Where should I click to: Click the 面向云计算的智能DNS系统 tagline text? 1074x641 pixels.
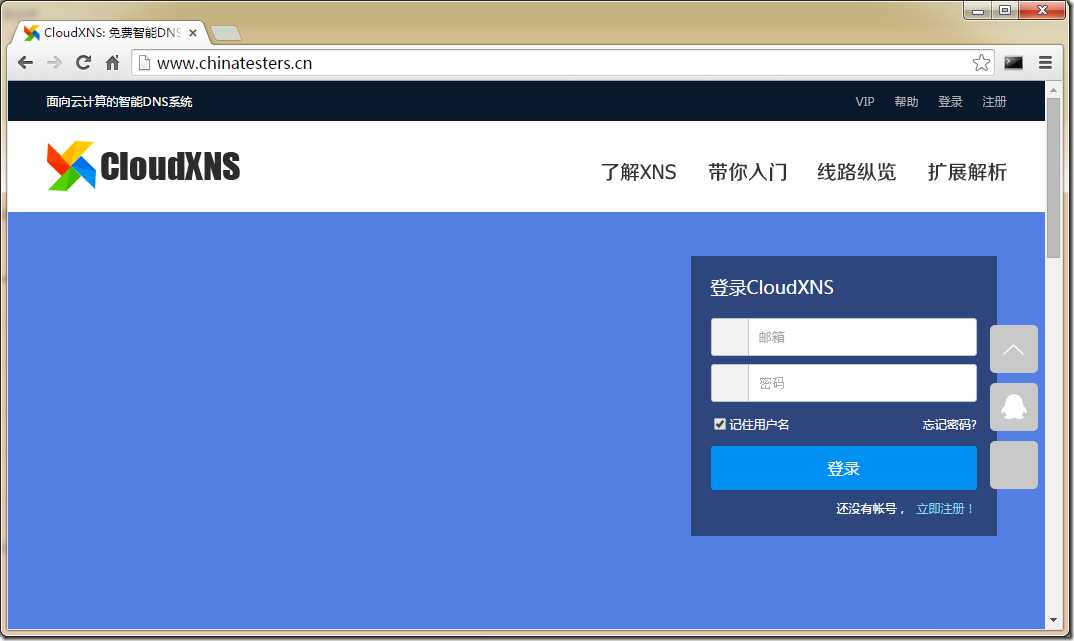(119, 101)
